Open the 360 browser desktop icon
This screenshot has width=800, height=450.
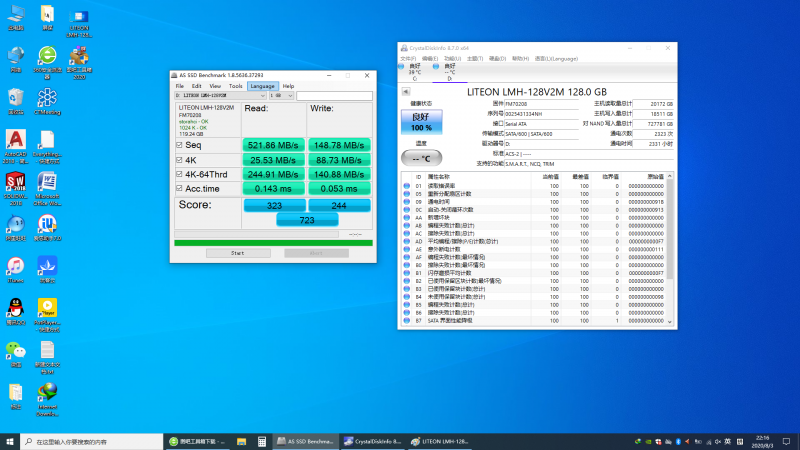tap(47, 62)
